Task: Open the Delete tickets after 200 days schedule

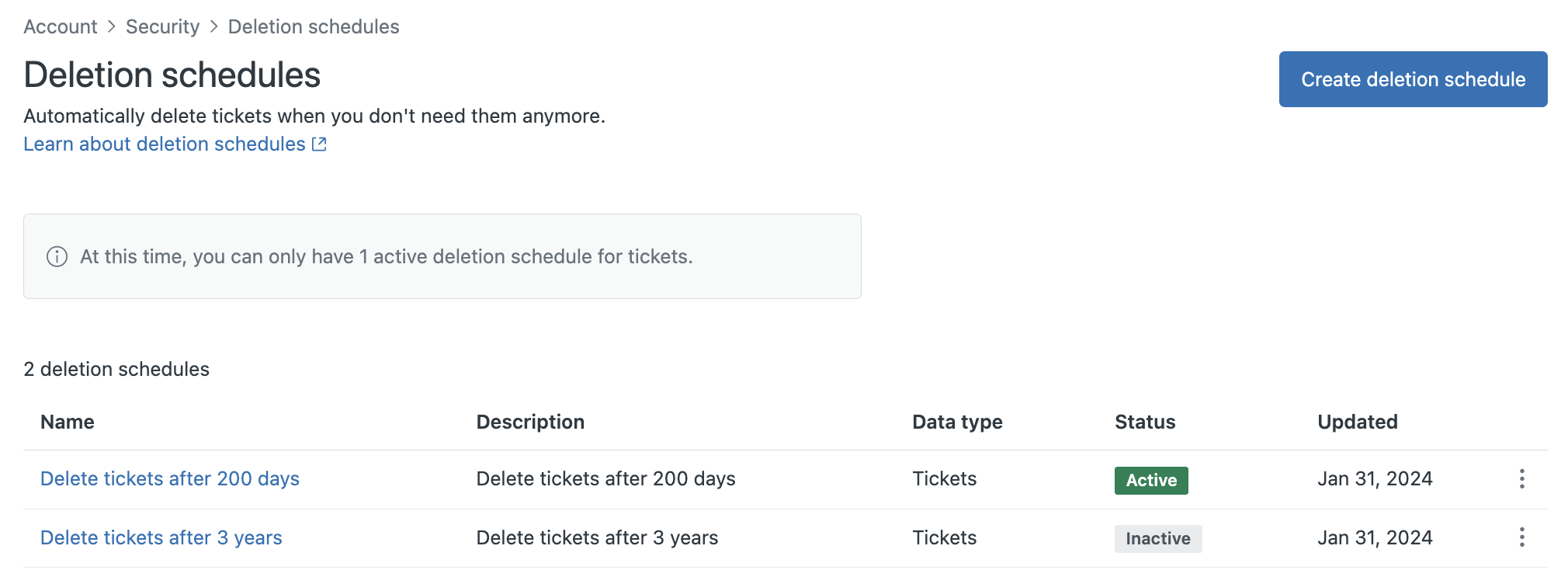Action: coord(170,479)
